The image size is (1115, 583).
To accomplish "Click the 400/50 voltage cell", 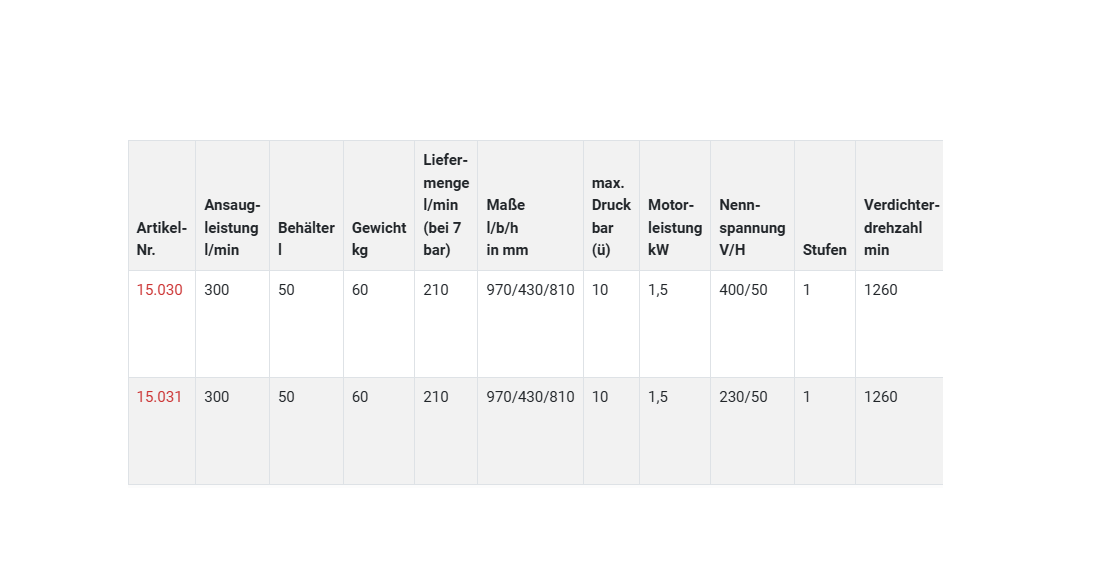I will point(744,290).
